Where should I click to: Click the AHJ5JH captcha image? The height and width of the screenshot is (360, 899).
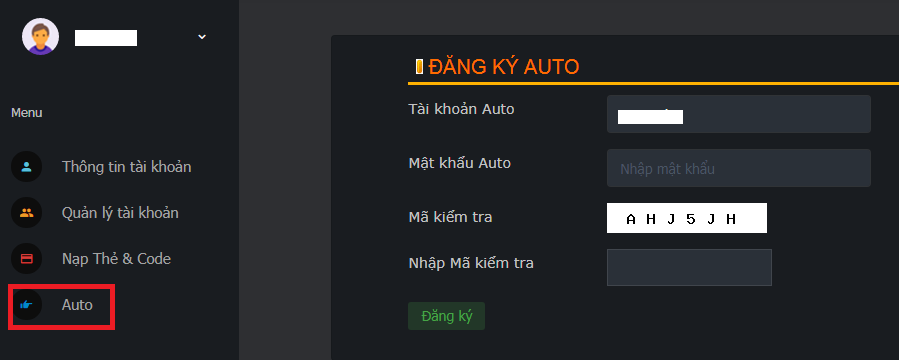coord(686,218)
